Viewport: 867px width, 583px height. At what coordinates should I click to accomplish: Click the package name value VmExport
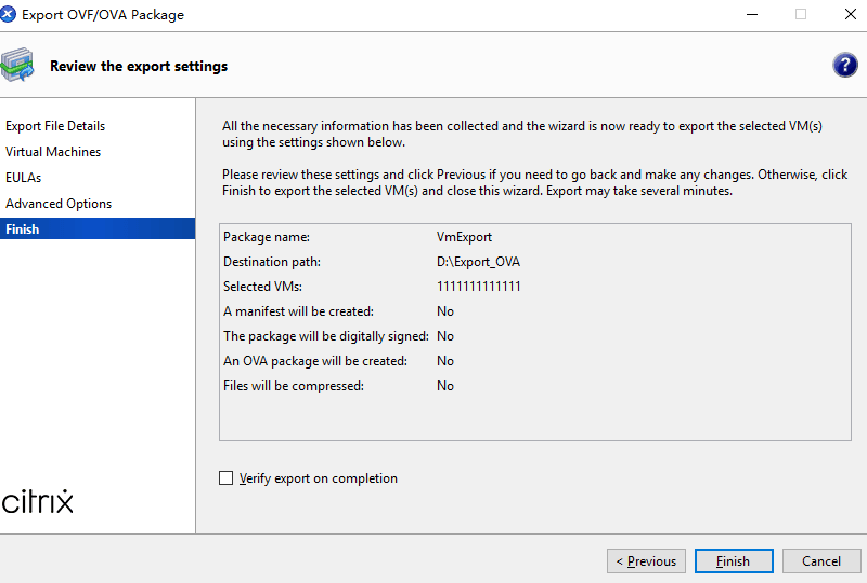(464, 237)
